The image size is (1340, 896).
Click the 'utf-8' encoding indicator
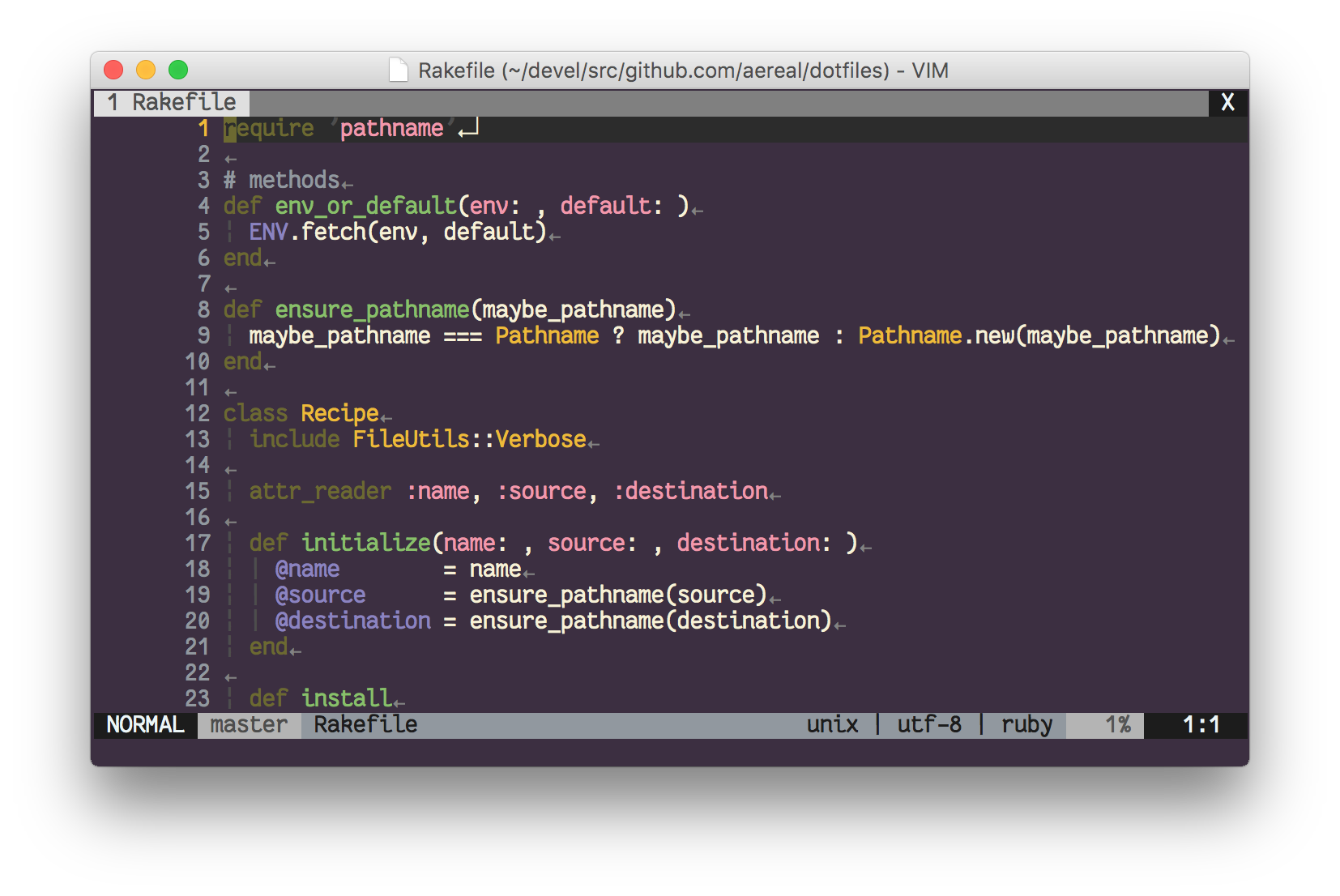coord(929,724)
